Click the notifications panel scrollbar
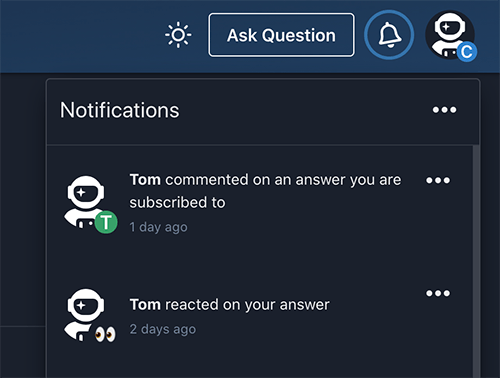Image resolution: width=500 pixels, height=378 pixels. (x=476, y=262)
